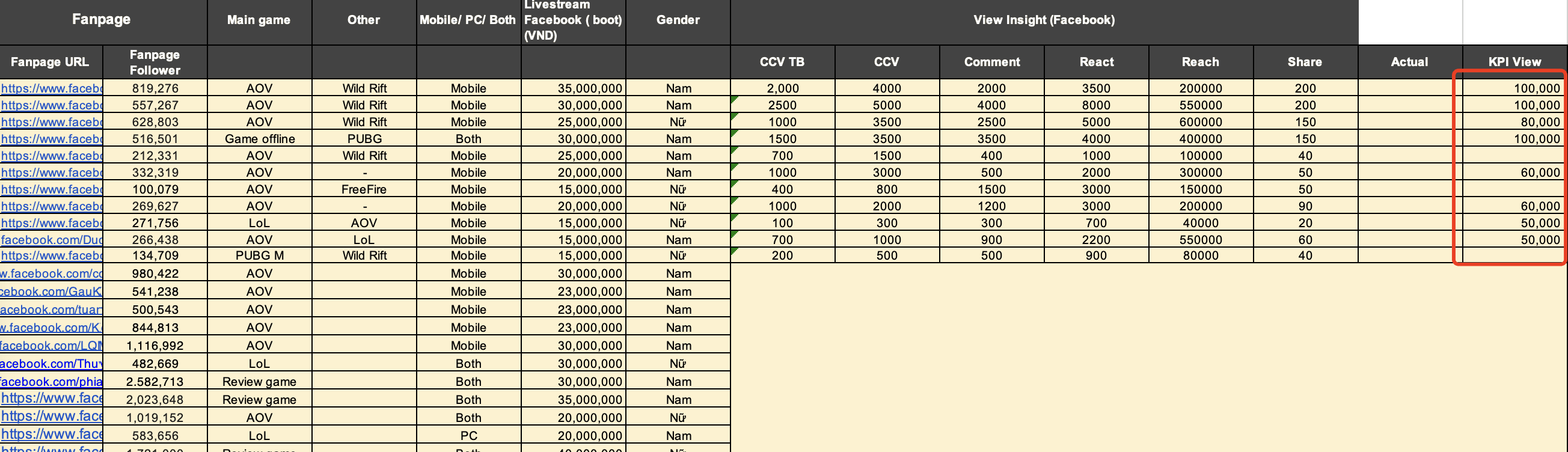
Task: Select the PUBG cell in Other column
Action: (364, 139)
